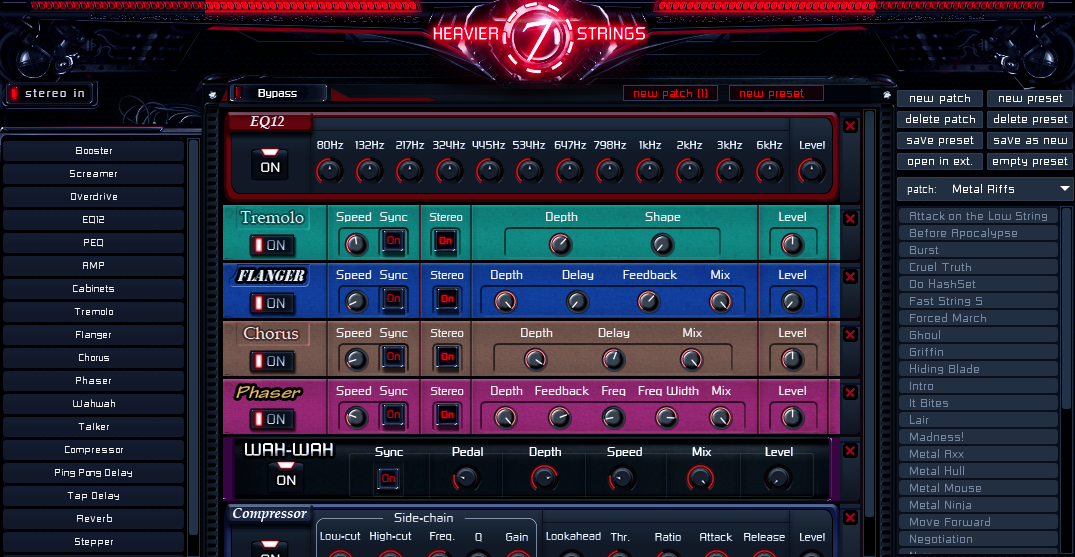The width and height of the screenshot is (1075, 557).
Task: Toggle the Tremolo ON switch
Action: tap(271, 245)
